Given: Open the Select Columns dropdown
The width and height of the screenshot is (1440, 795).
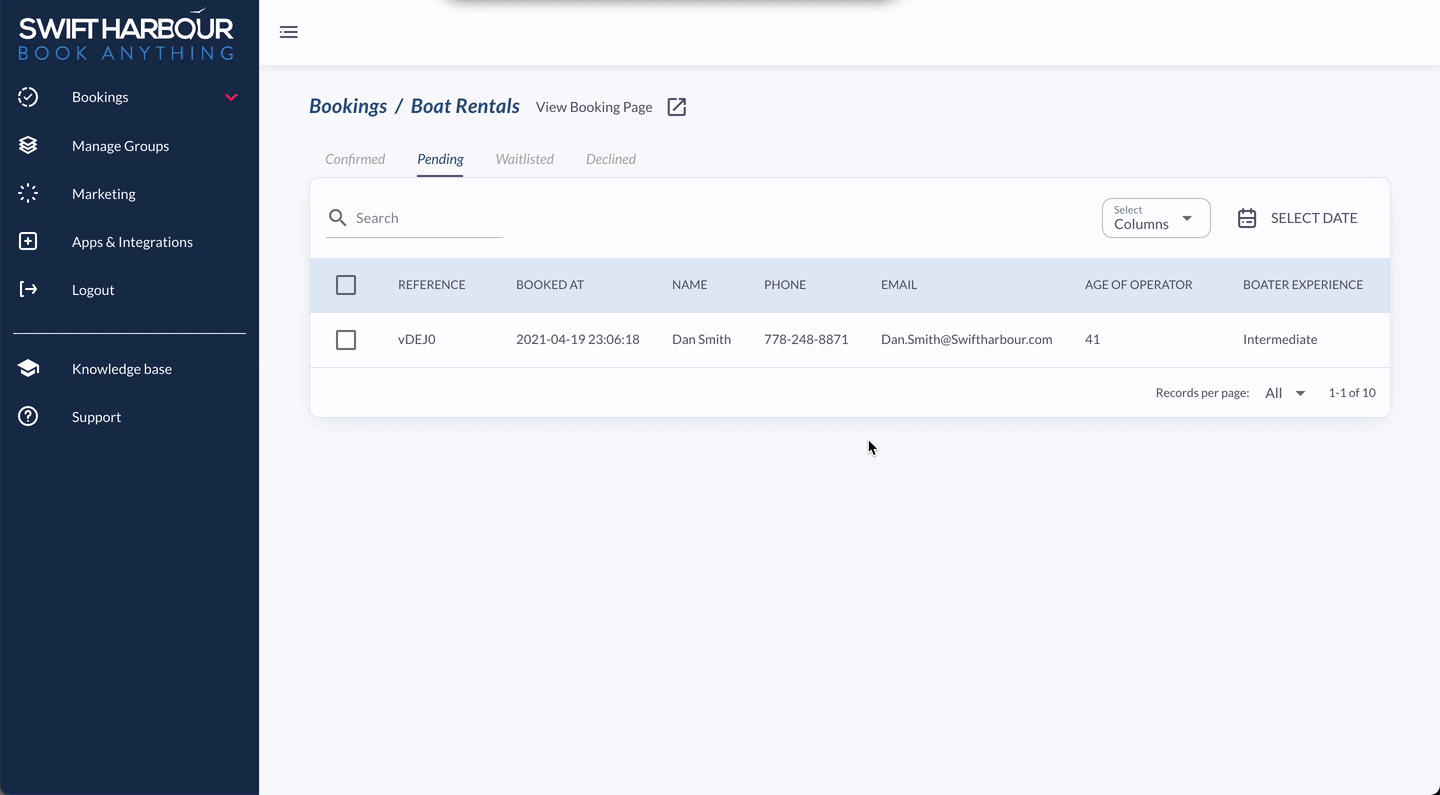Looking at the screenshot, I should click(x=1155, y=218).
